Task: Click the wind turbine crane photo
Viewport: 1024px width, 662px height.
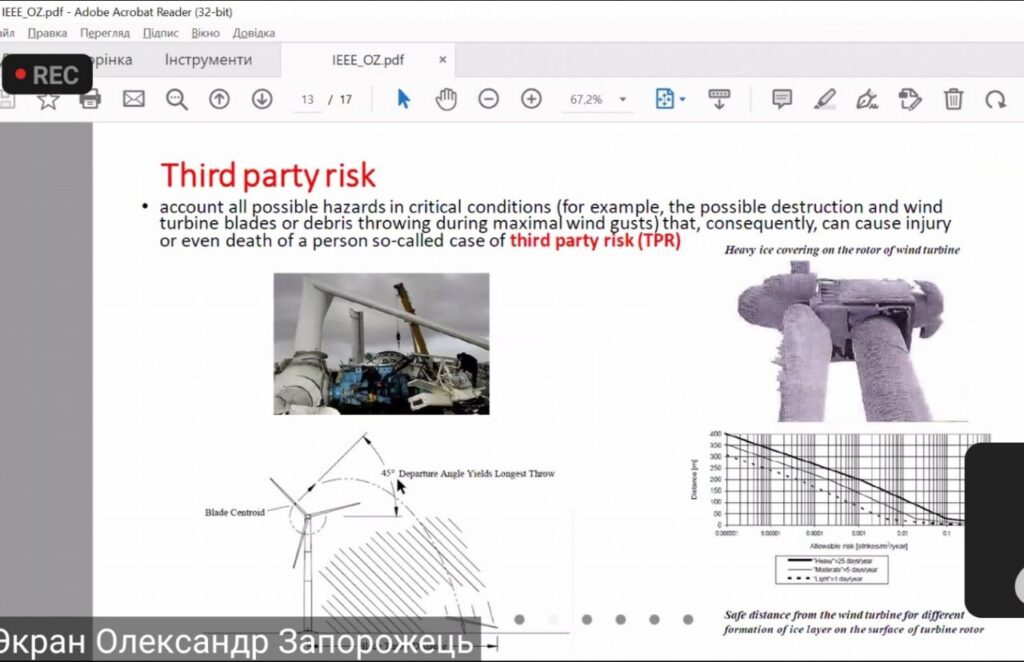Action: pyautogui.click(x=381, y=343)
